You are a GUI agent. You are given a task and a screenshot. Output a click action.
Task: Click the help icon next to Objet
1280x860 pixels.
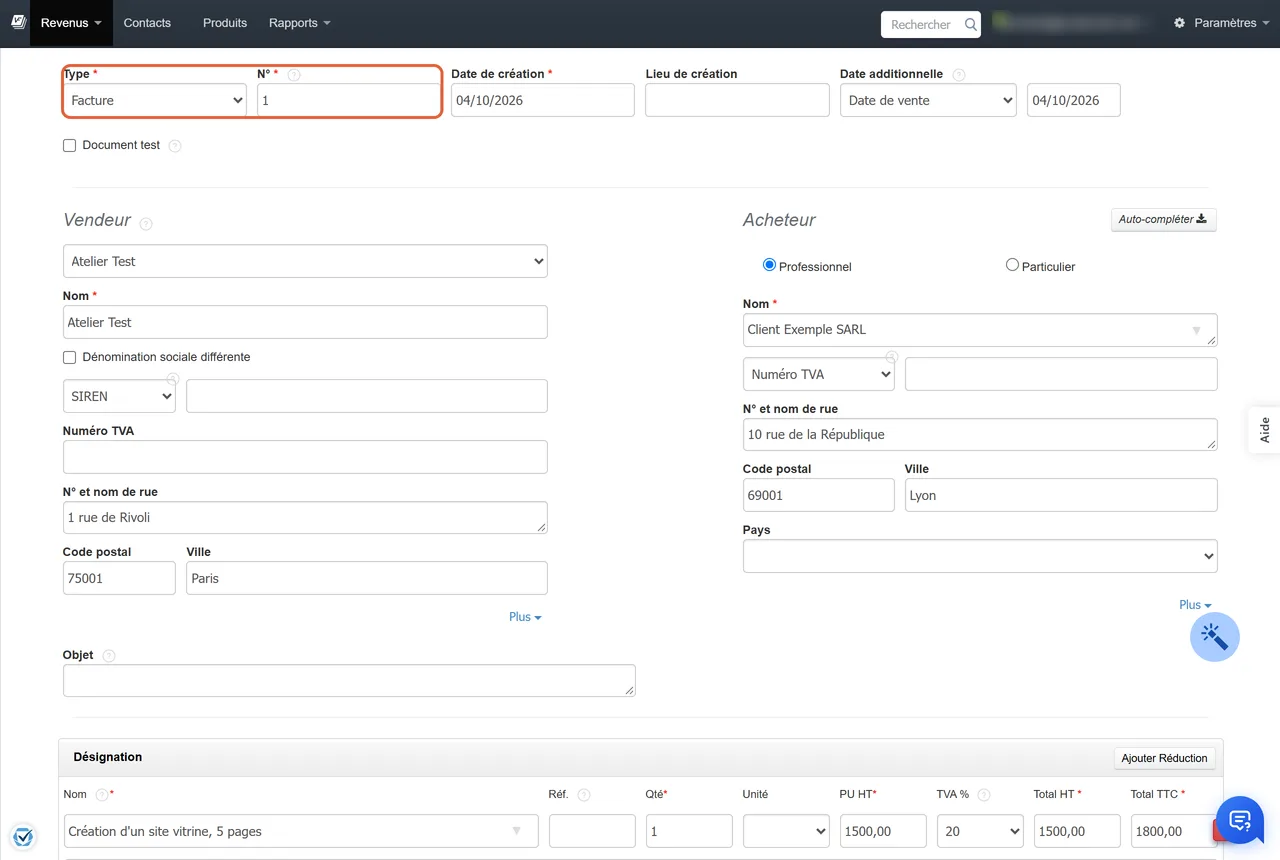pos(109,656)
